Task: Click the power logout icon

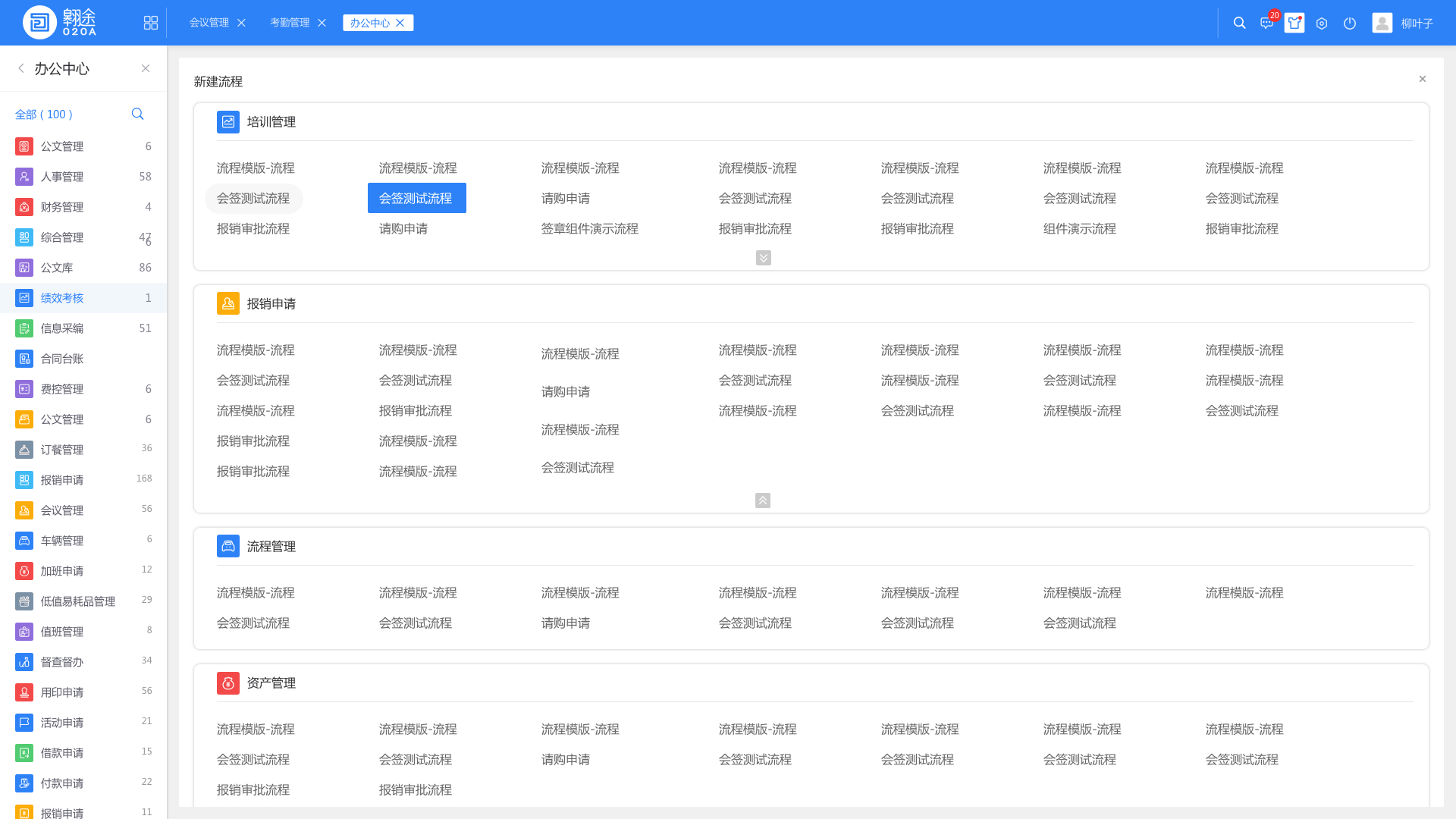Action: 1350,24
